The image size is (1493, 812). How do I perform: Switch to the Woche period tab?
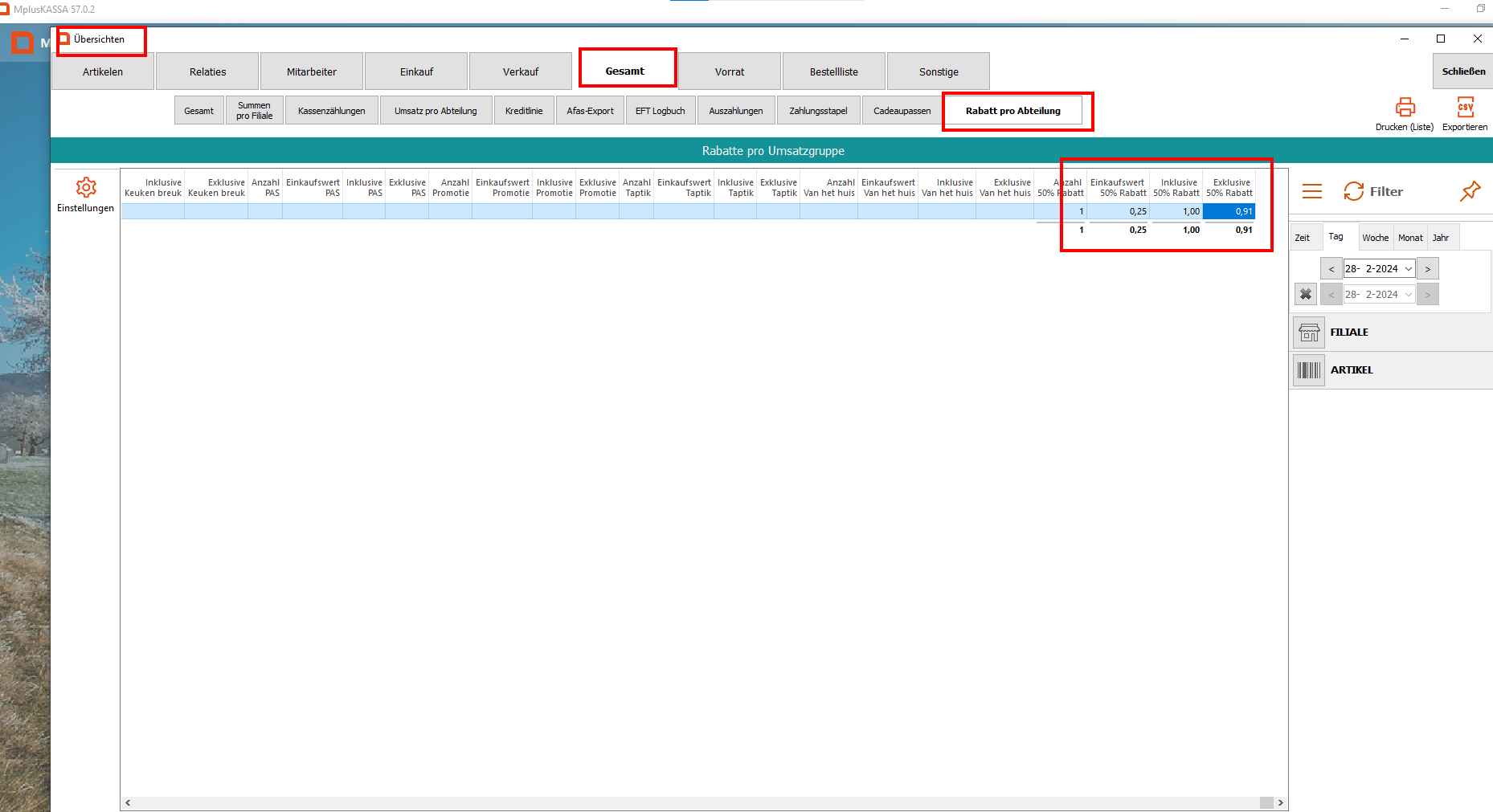[1375, 238]
